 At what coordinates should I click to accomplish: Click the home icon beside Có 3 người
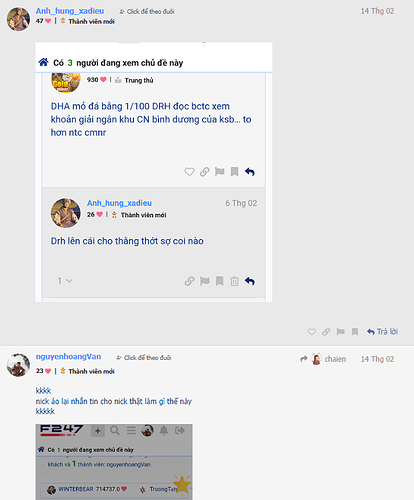(x=43, y=62)
